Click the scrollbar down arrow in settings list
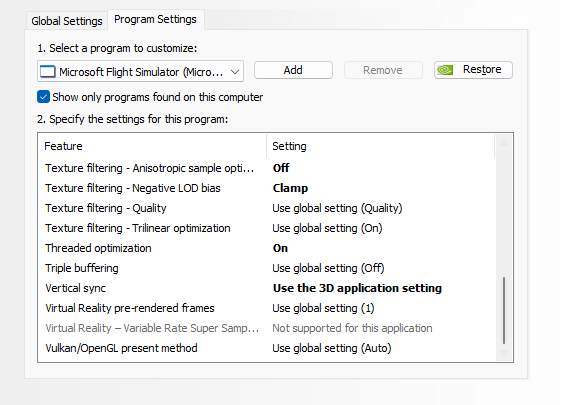The width and height of the screenshot is (562, 405). [504, 353]
